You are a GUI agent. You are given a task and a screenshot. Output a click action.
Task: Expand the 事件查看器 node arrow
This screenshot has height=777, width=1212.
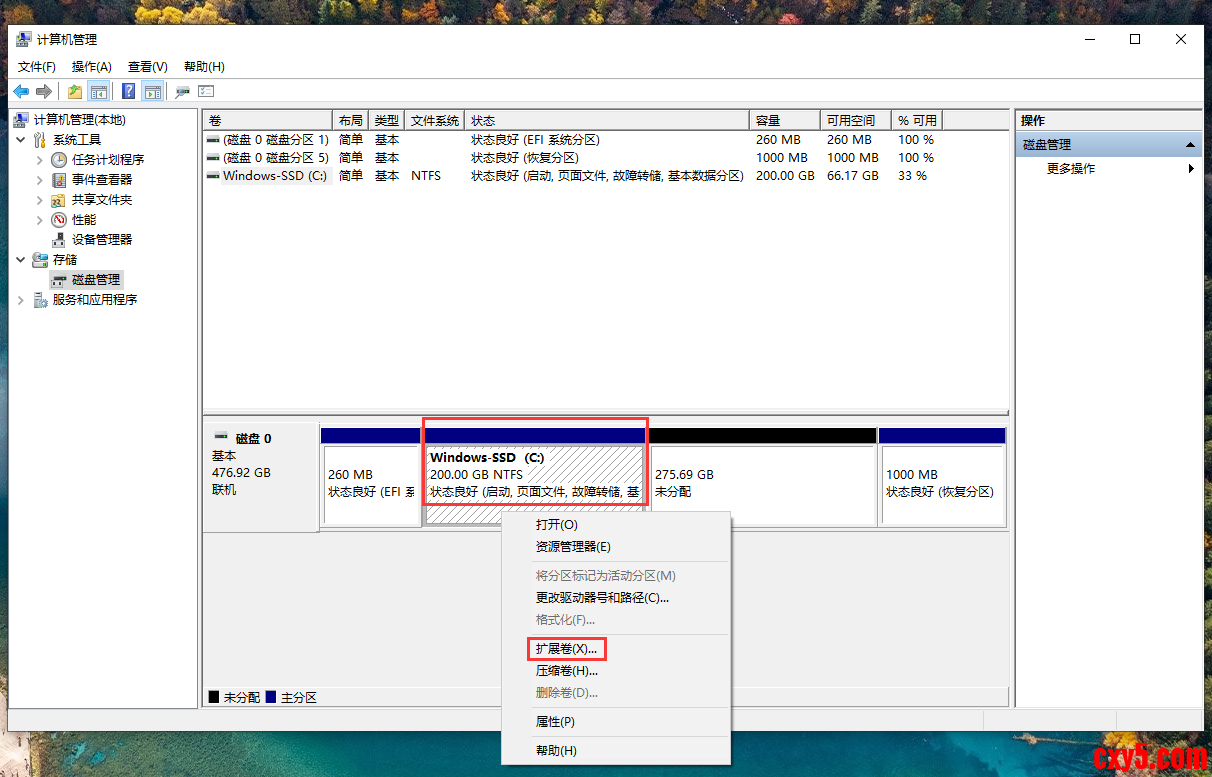(x=40, y=180)
